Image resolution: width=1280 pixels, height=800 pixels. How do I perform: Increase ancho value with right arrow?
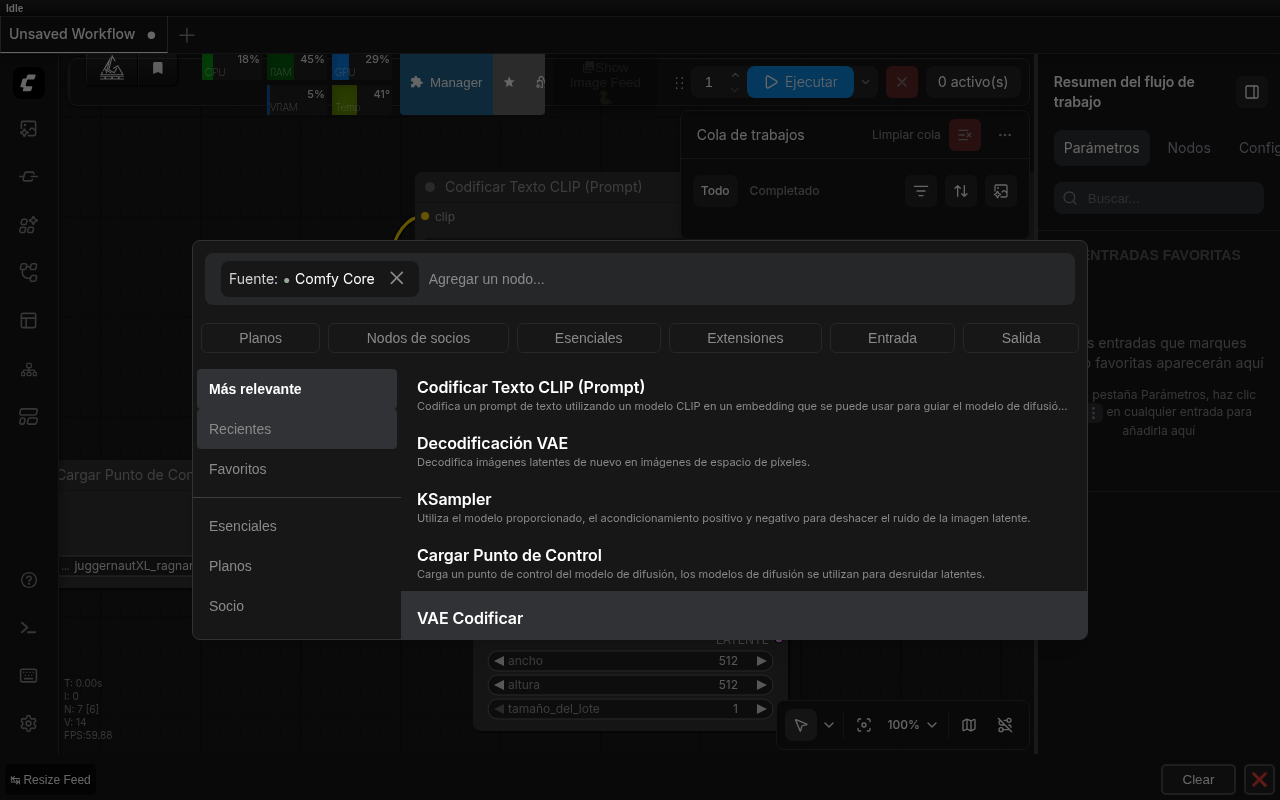(762, 661)
